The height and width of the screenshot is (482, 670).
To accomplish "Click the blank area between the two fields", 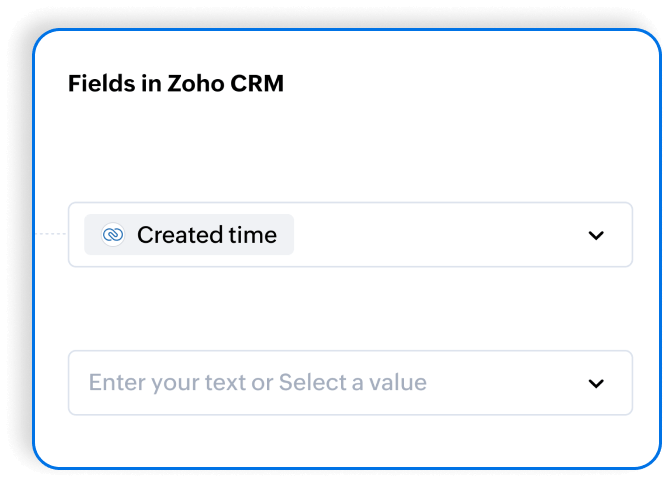I will click(350, 308).
